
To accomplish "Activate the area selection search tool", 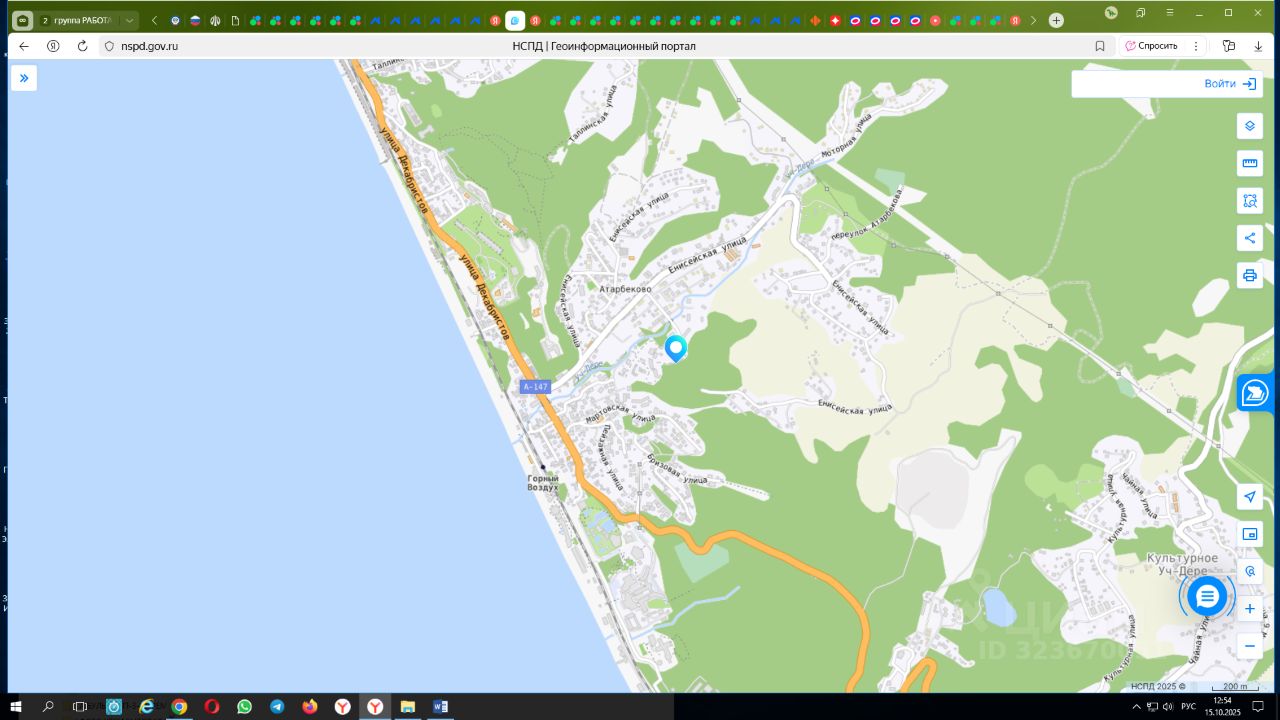I will click(x=1249, y=201).
